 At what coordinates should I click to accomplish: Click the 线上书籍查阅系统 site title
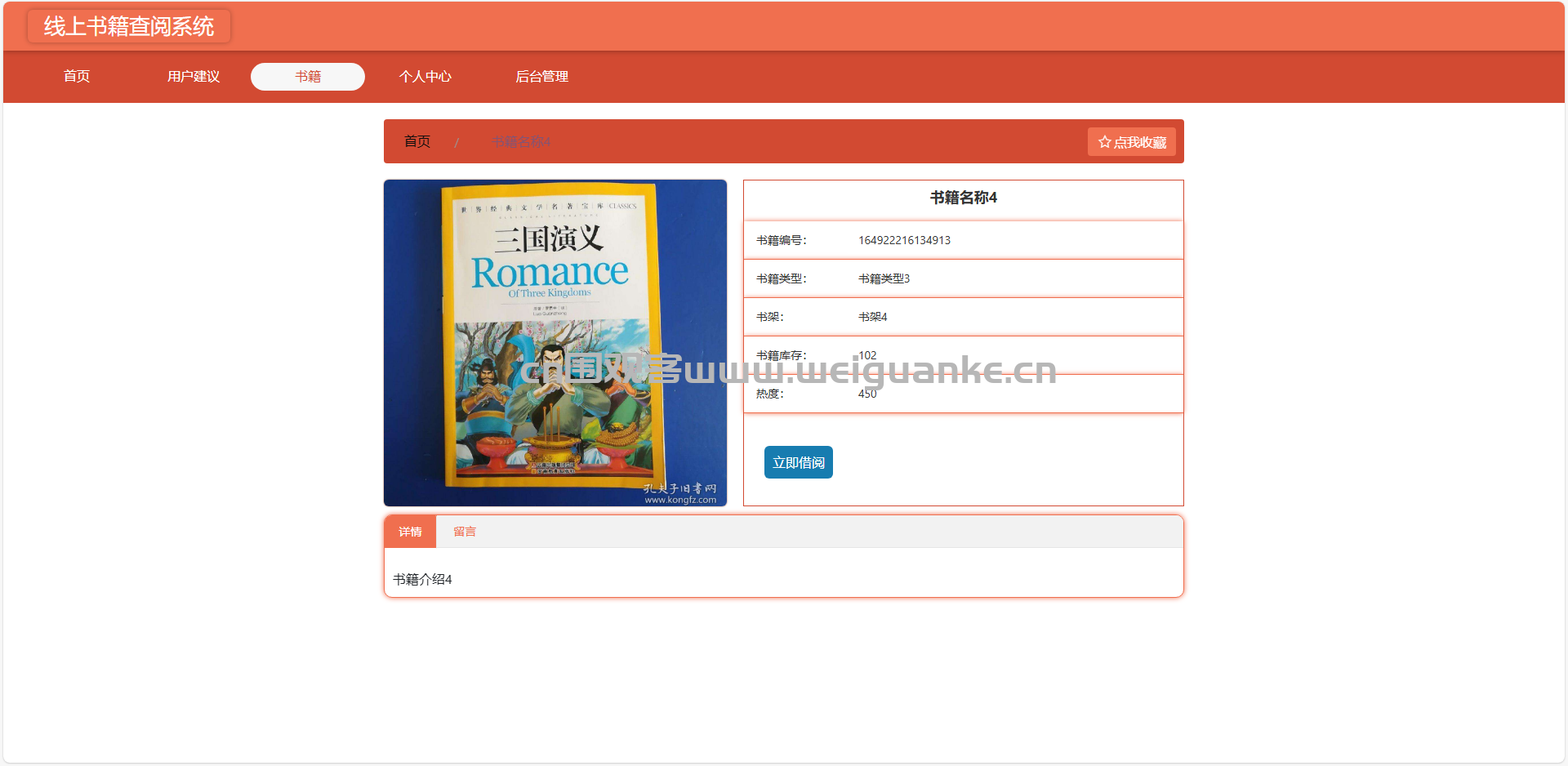[x=129, y=26]
